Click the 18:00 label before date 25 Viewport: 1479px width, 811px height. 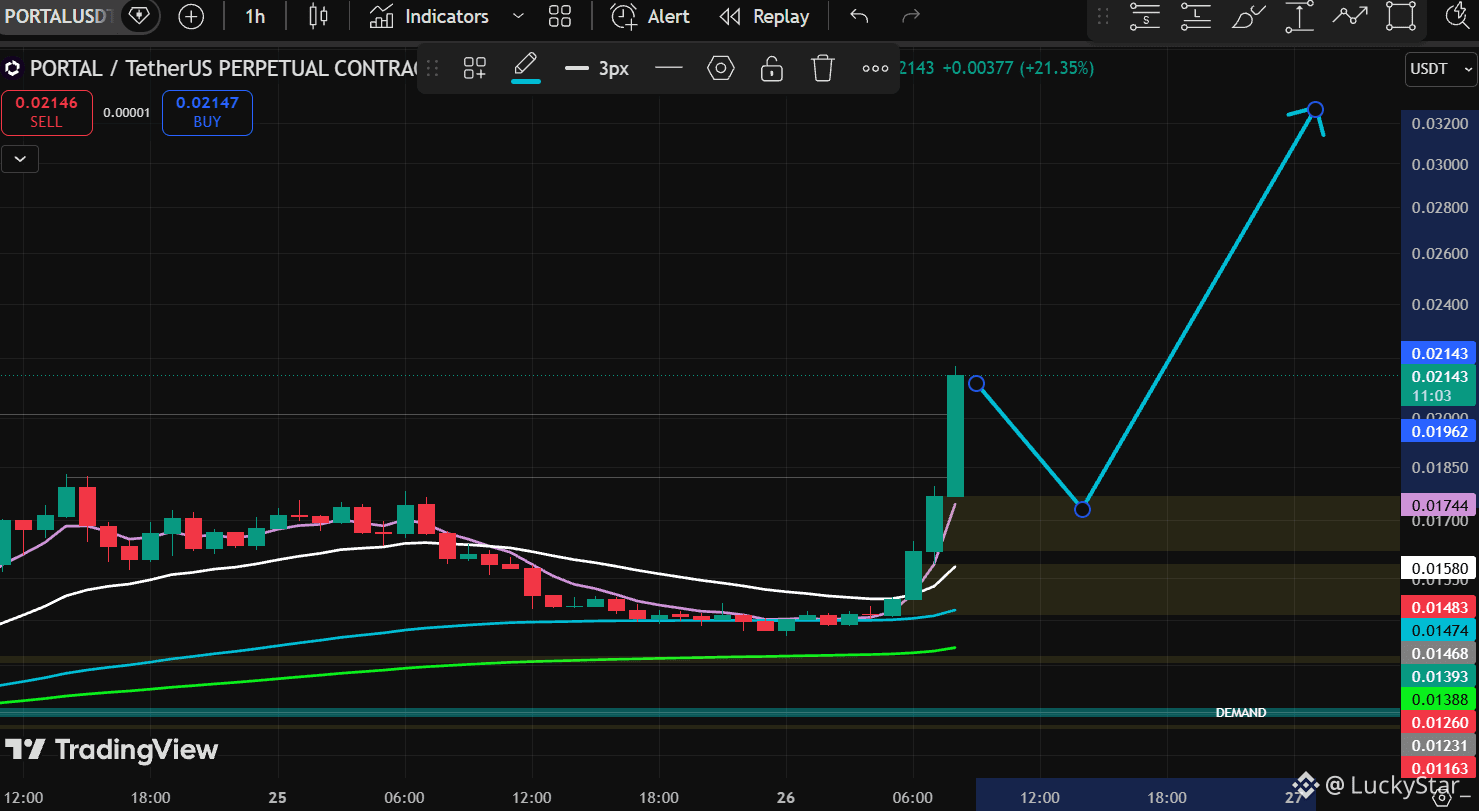pos(150,798)
